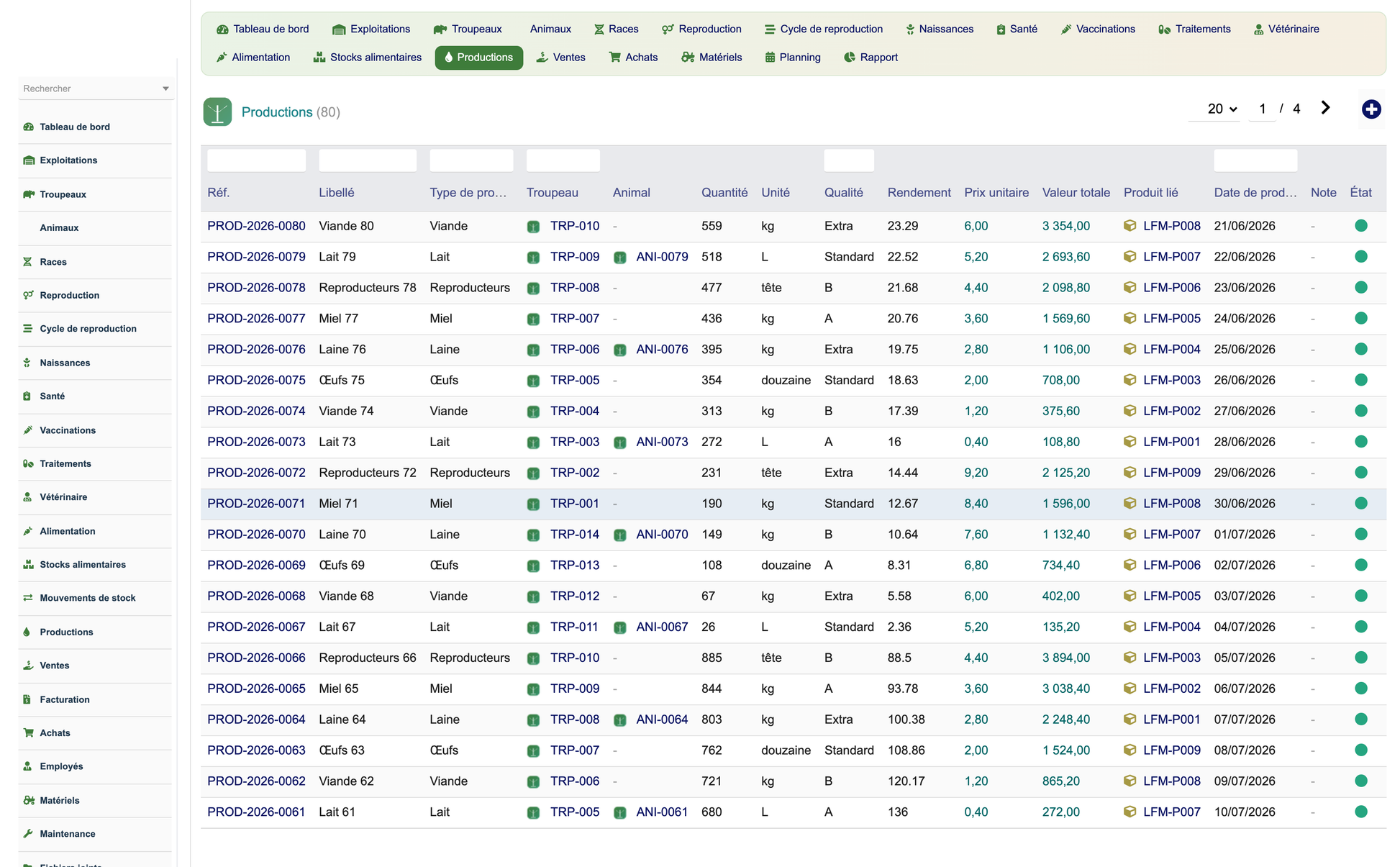Open the Cycle de reproduction tab

pos(823,29)
